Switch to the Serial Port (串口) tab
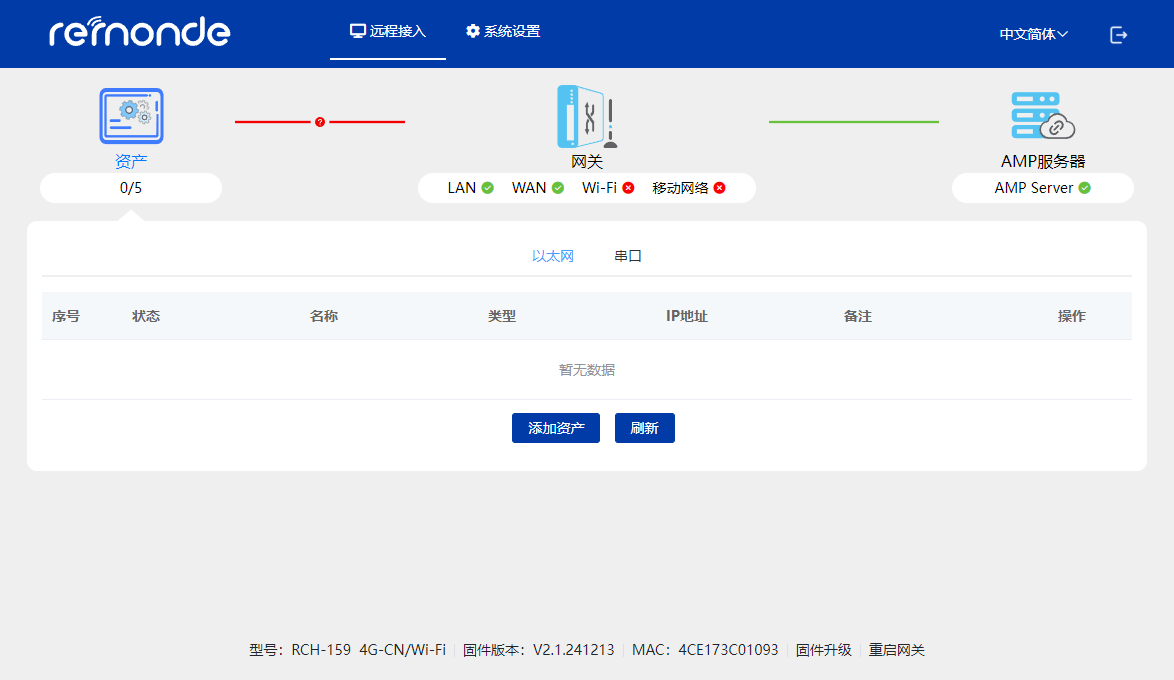Image resolution: width=1174 pixels, height=680 pixels. pyautogui.click(x=628, y=256)
